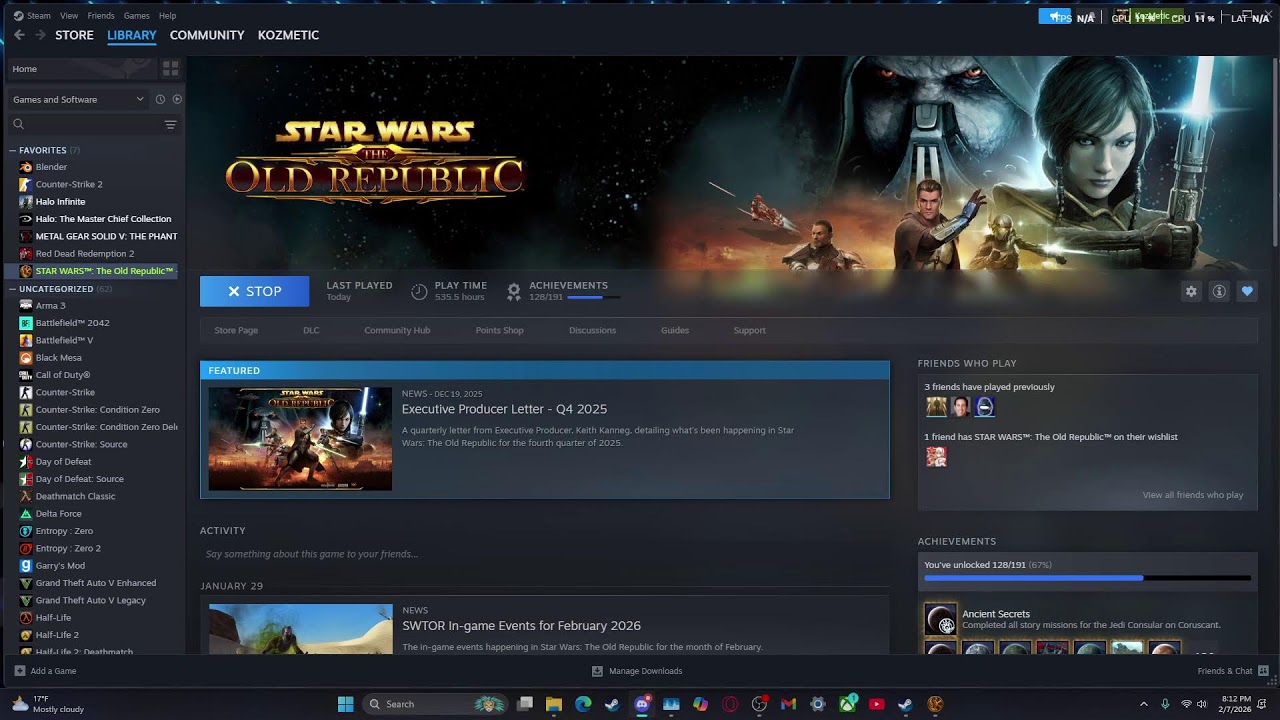Go back with the left arrow
Image resolution: width=1280 pixels, height=720 pixels.
pyautogui.click(x=19, y=35)
